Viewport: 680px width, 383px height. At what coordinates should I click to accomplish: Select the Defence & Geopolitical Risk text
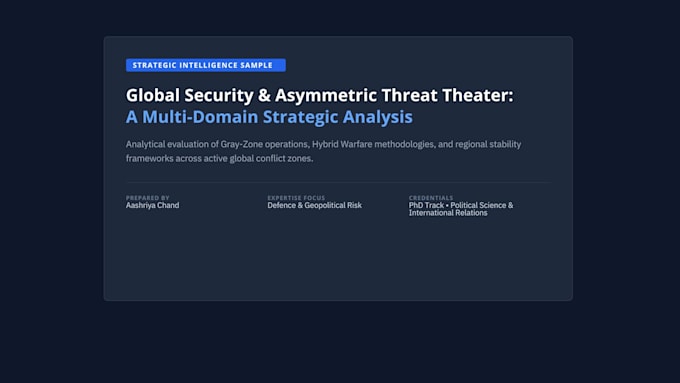314,205
